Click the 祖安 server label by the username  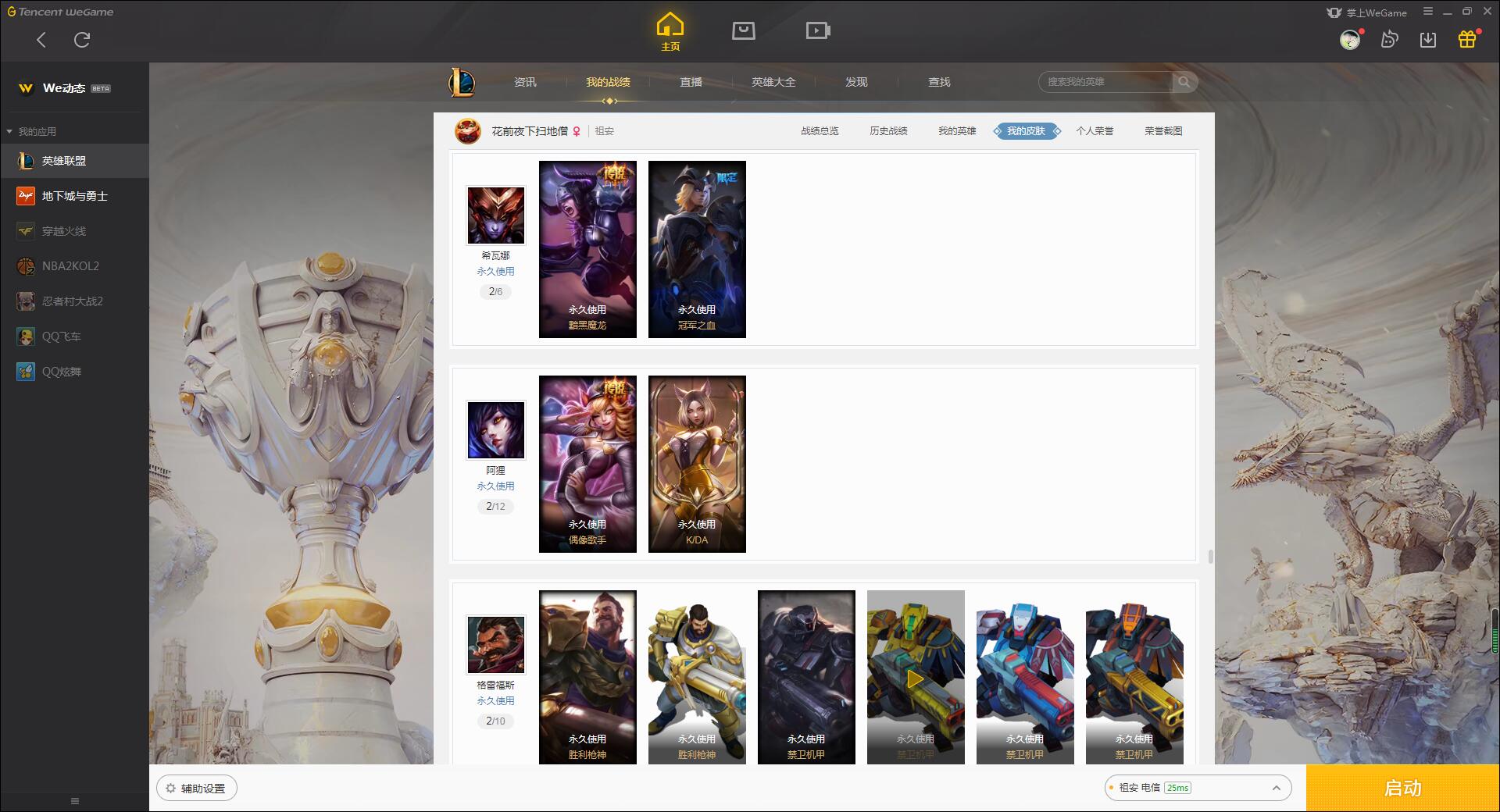pos(605,131)
